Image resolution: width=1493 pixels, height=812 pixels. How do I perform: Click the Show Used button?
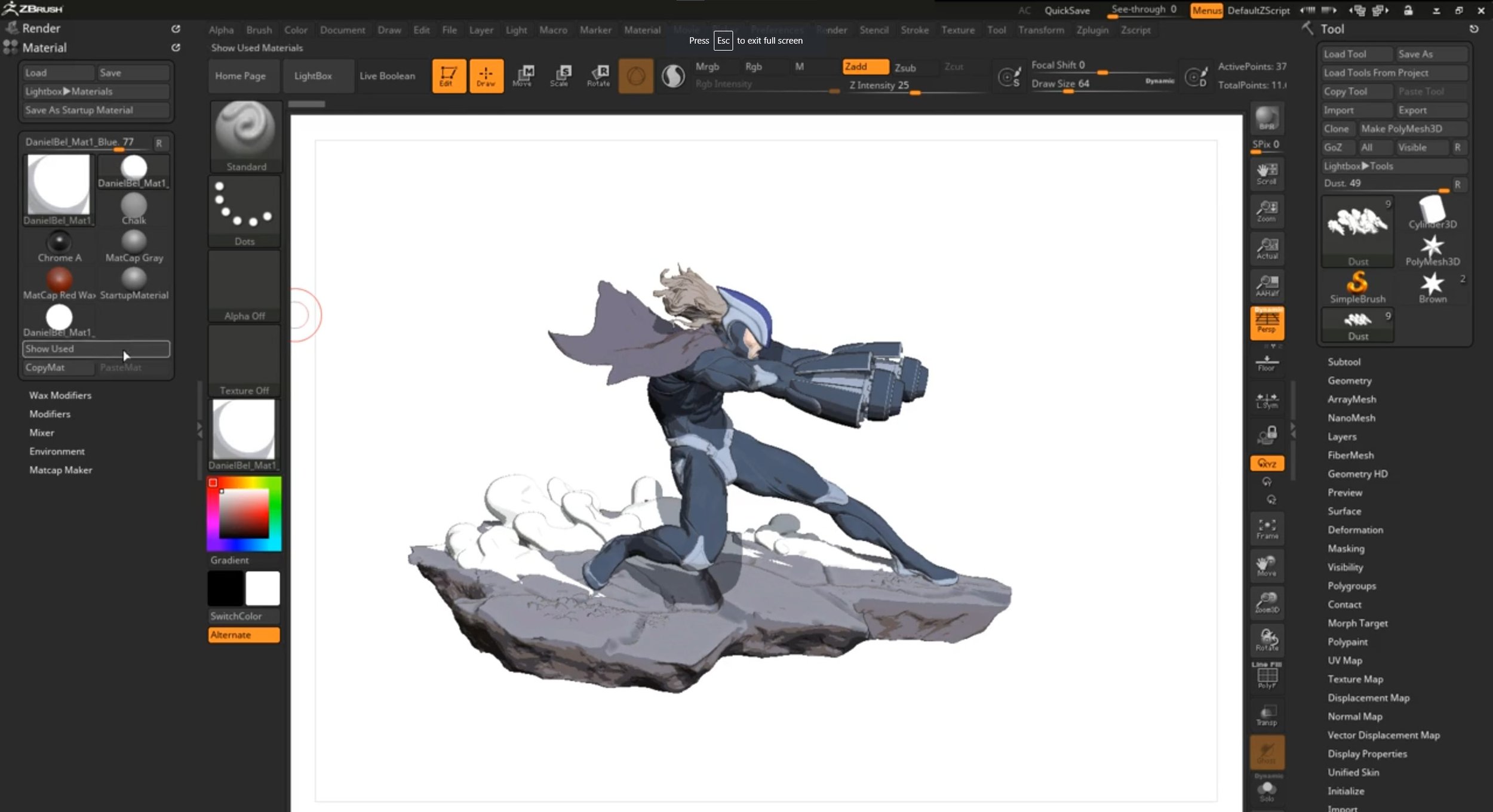coord(96,349)
